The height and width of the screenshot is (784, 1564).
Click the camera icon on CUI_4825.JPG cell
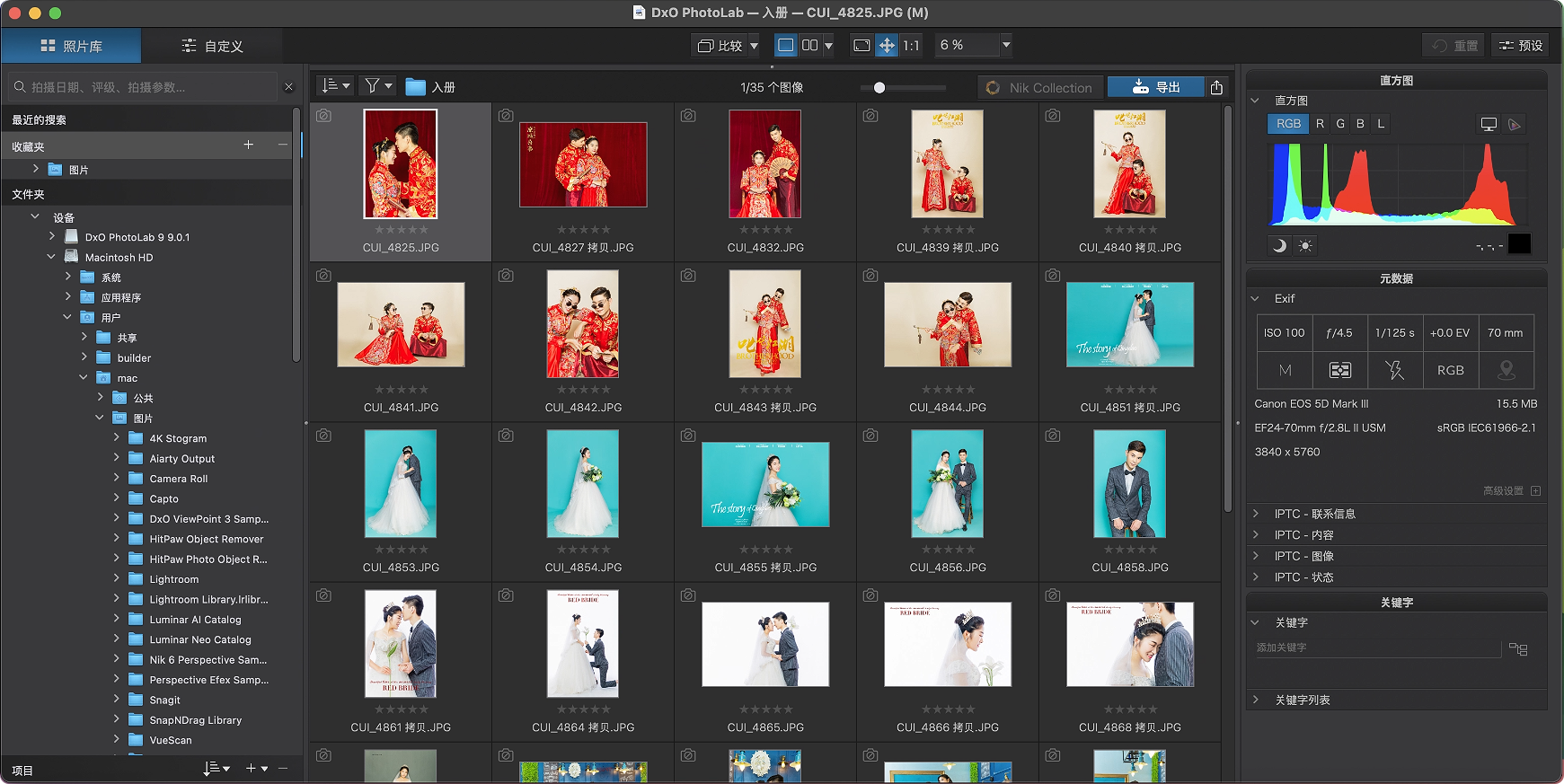324,116
